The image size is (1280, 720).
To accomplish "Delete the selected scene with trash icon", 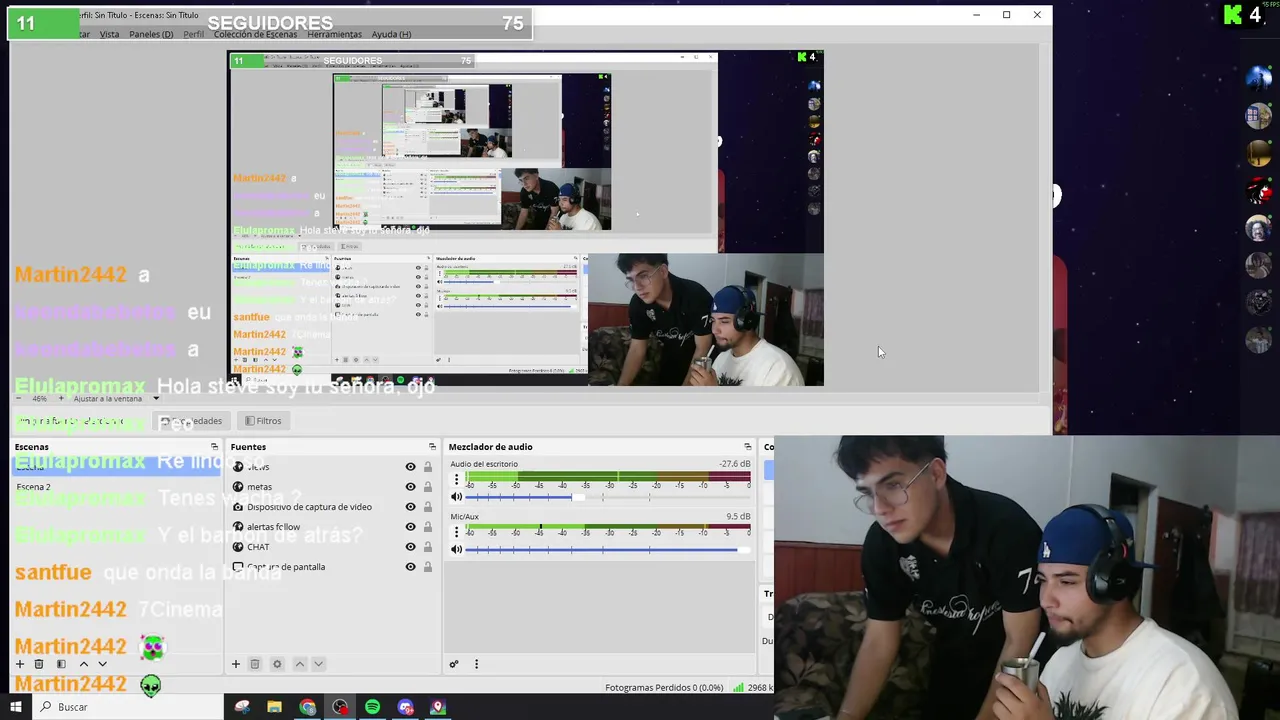I will click(x=39, y=664).
